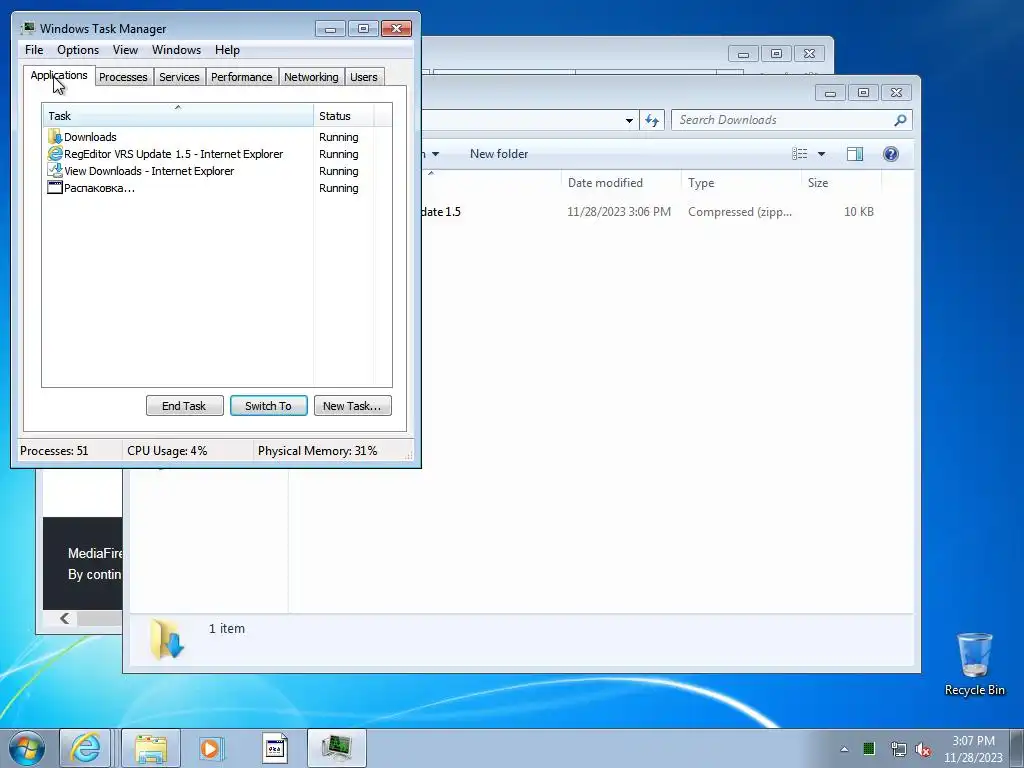This screenshot has width=1024, height=768.
Task: Click the window icon beside Распаковка task
Action: 55,187
